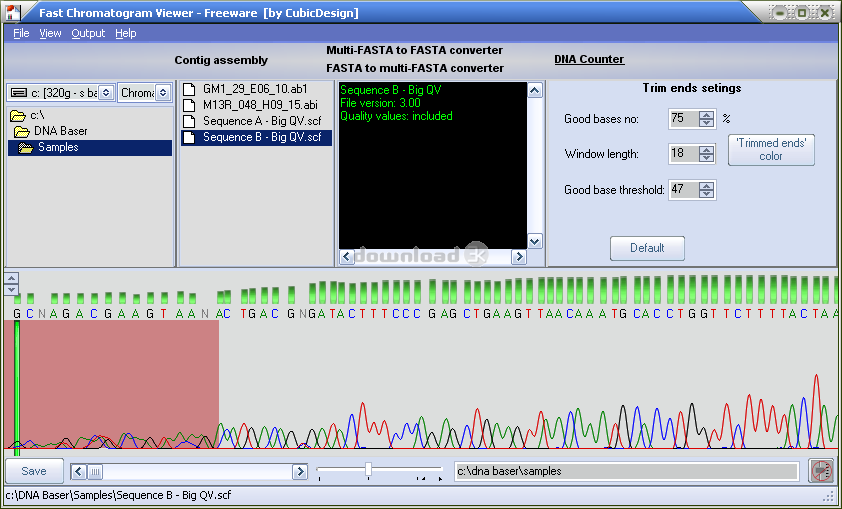This screenshot has height=509, width=842.
Task: Select file GM1_29_E06_10.ab1
Action: click(x=255, y=89)
